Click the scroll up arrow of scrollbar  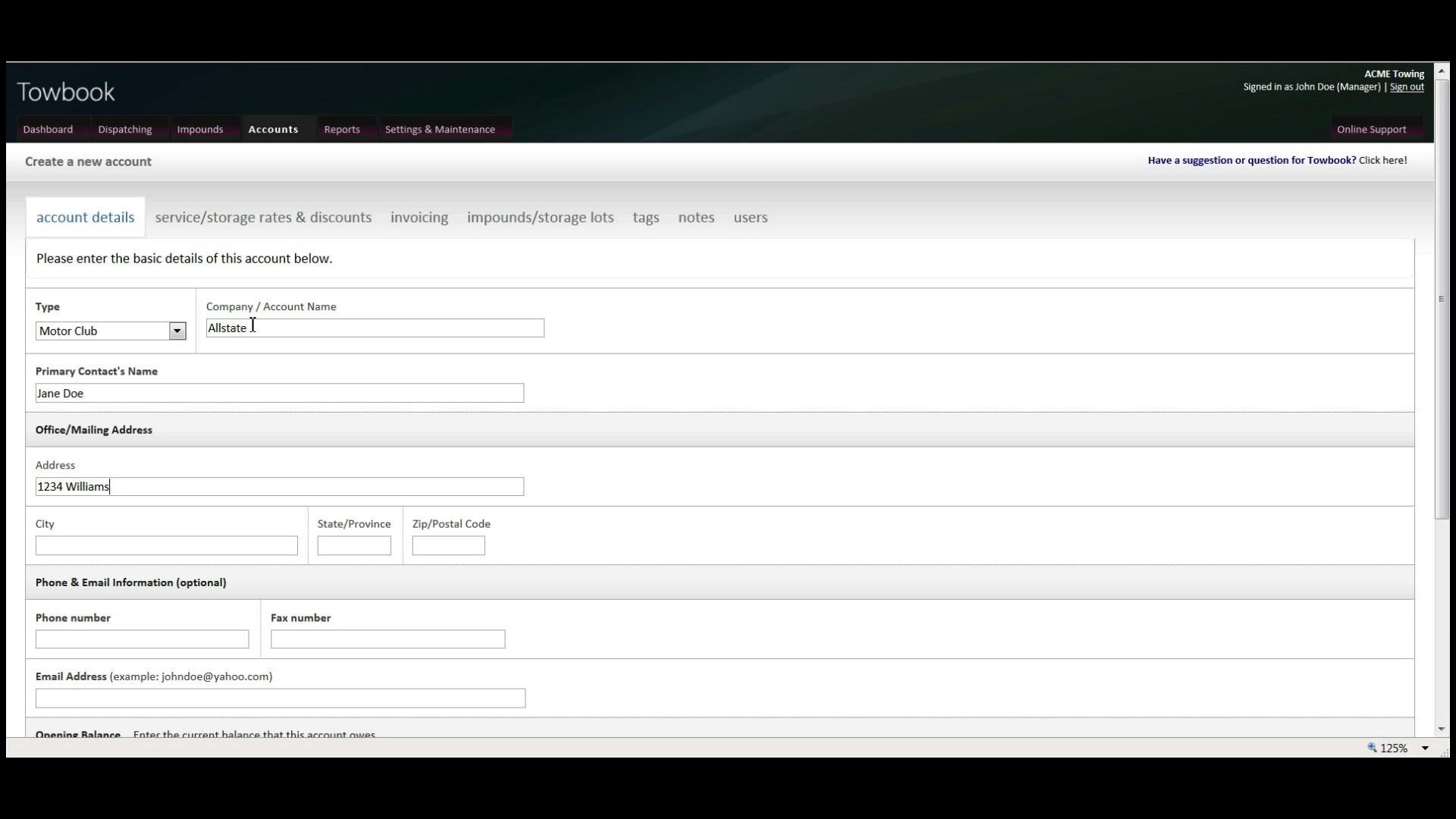[1442, 71]
